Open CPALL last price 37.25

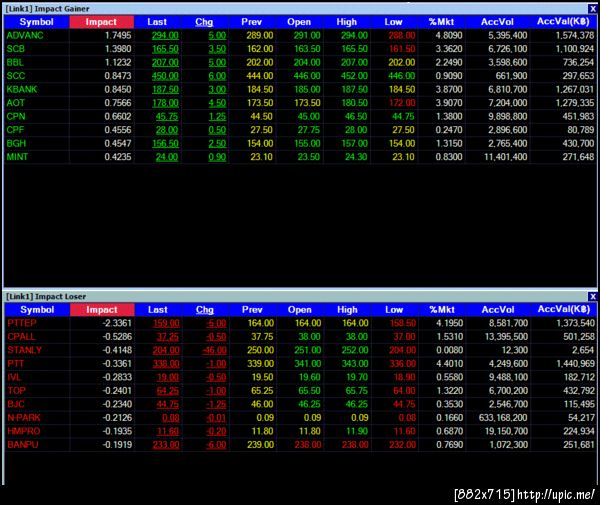coord(168,337)
